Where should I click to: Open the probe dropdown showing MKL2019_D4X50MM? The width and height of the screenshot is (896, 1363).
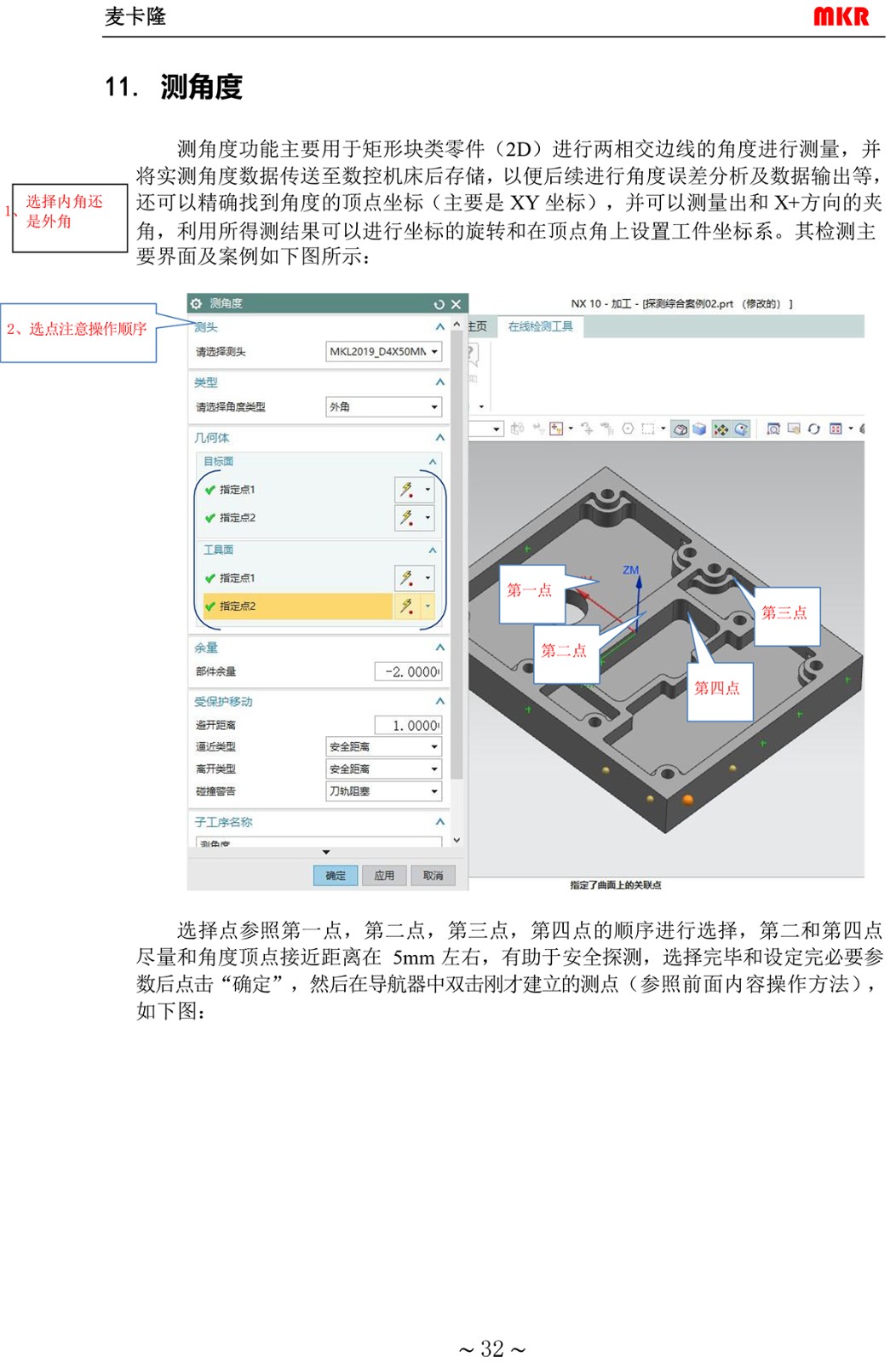pyautogui.click(x=383, y=352)
